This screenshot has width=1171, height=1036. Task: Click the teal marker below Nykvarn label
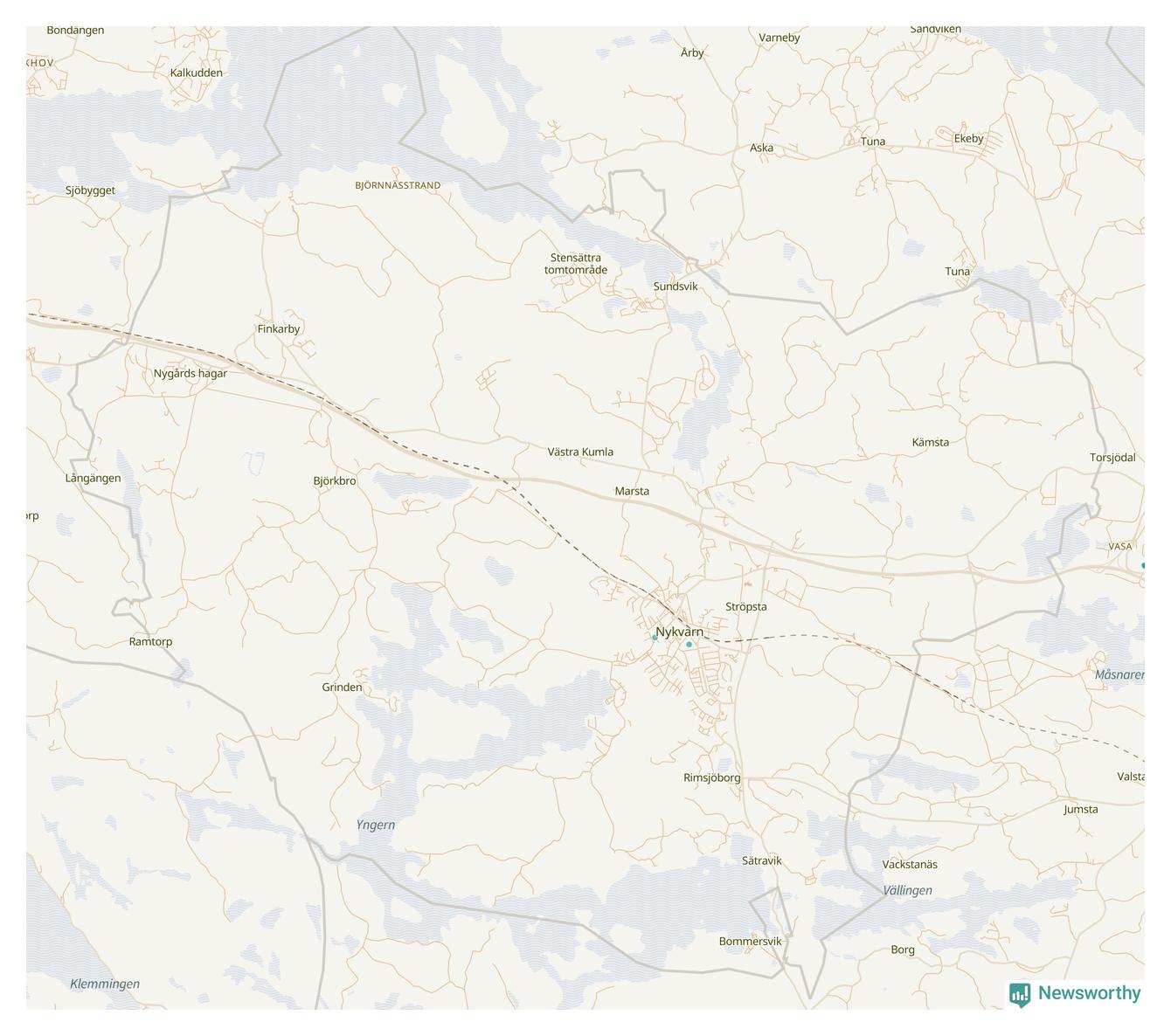pos(689,645)
